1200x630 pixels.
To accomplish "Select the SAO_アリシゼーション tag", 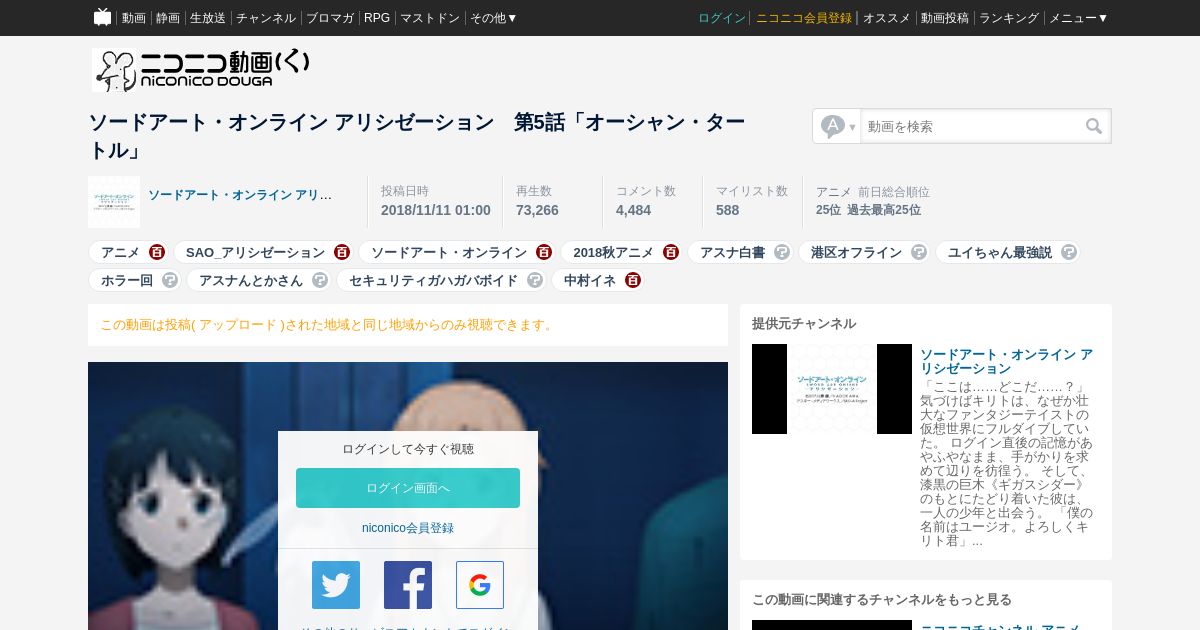I will point(256,252).
